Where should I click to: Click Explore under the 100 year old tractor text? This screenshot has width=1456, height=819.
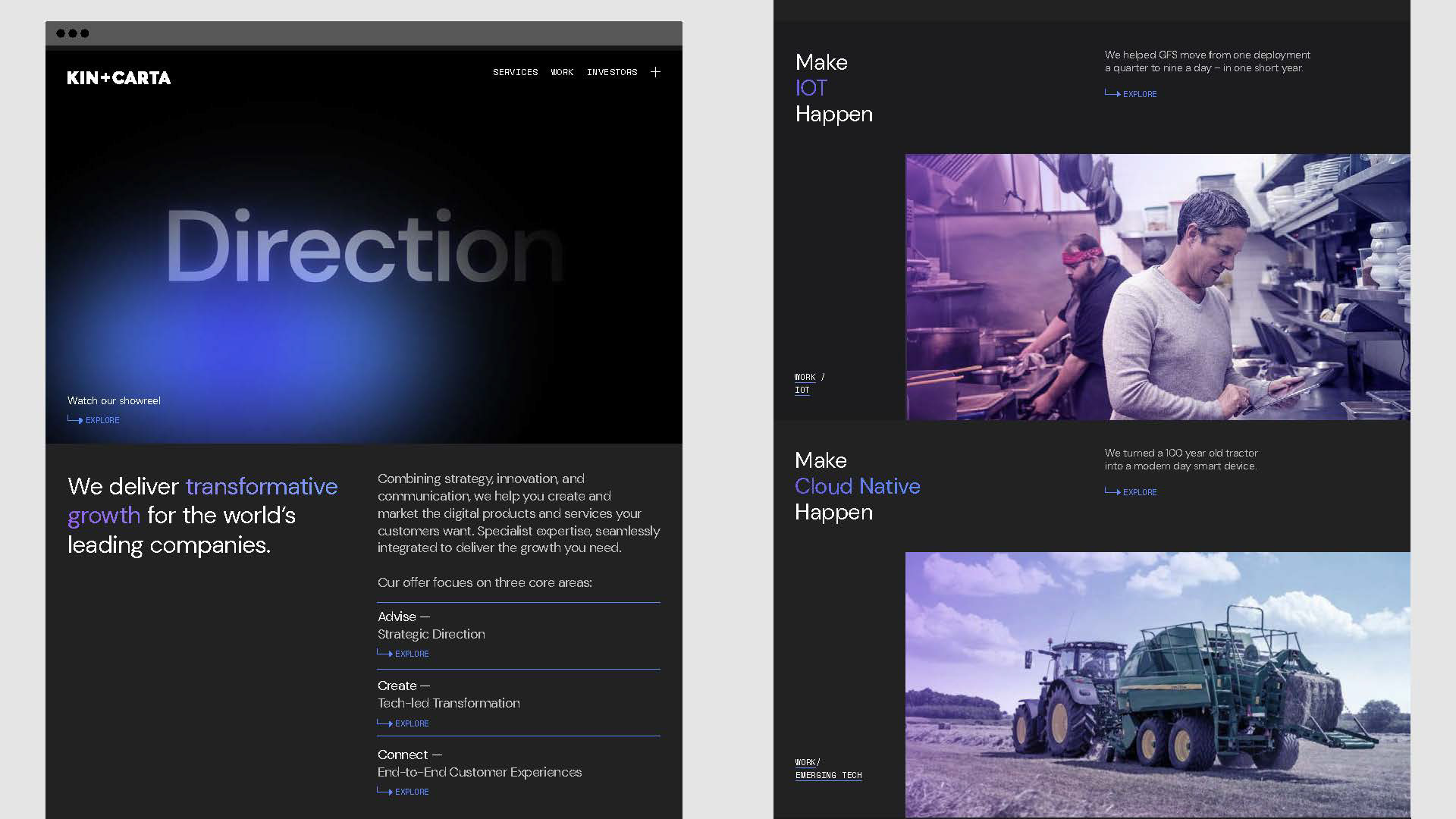click(1131, 492)
